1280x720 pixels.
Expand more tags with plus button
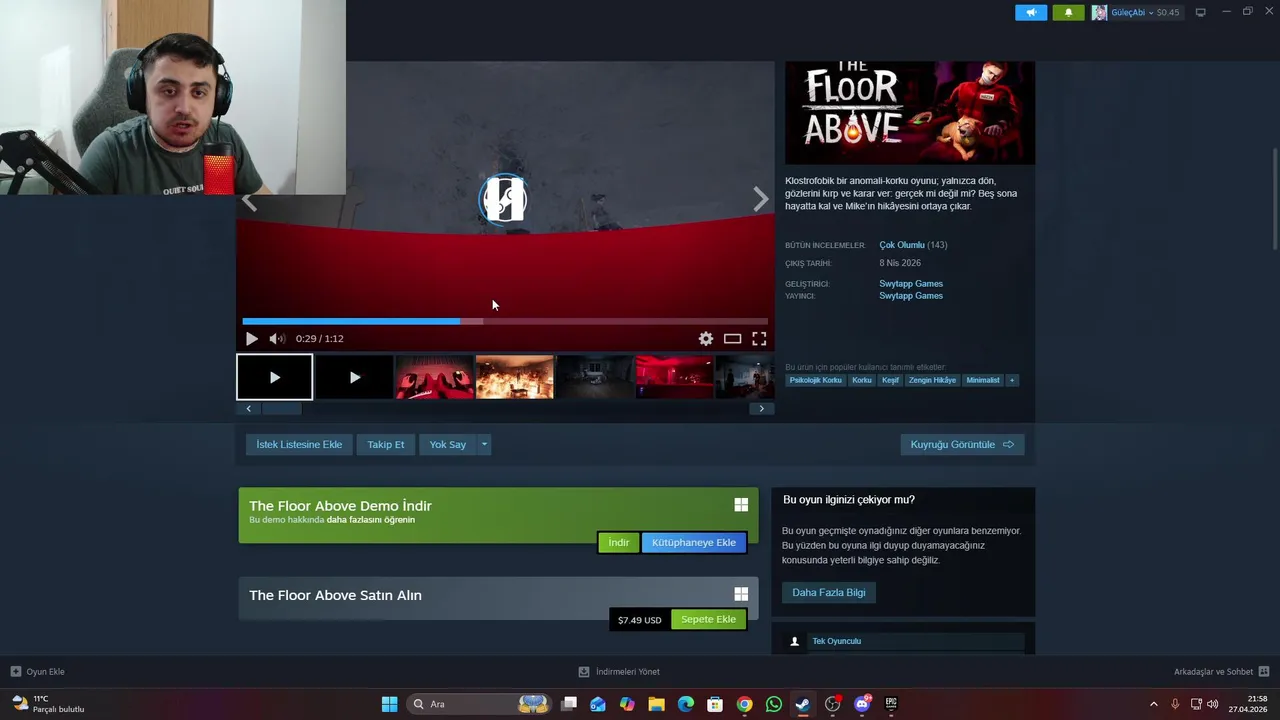[1012, 380]
